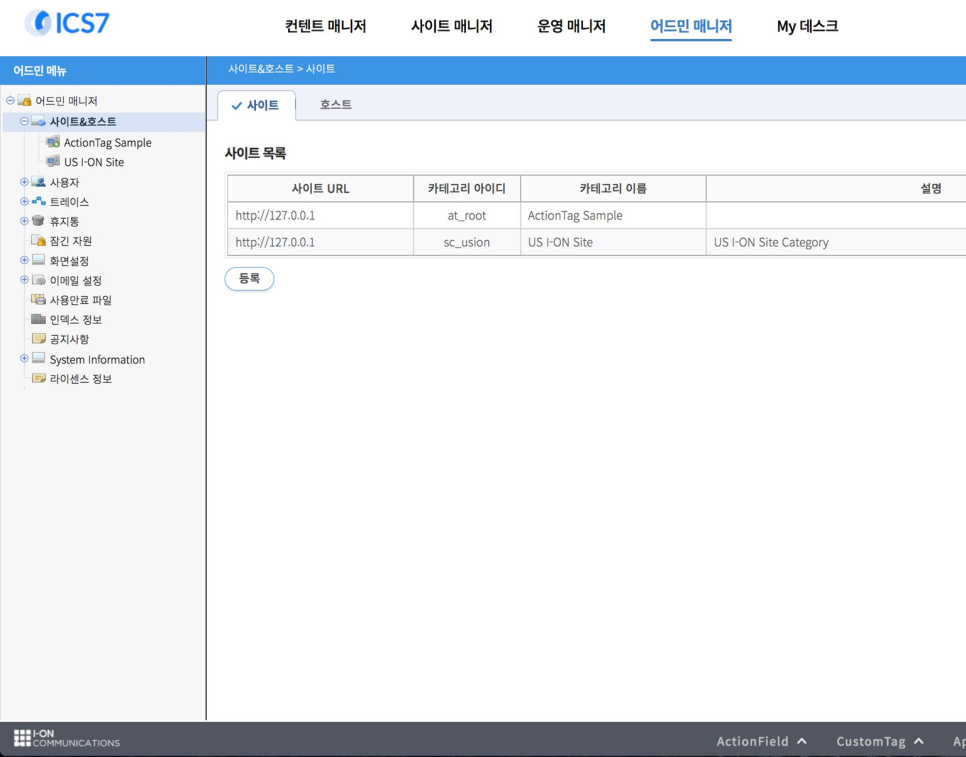This screenshot has width=966, height=757.
Task: Expand the 사용자 tree node
Action: pyautogui.click(x=24, y=182)
